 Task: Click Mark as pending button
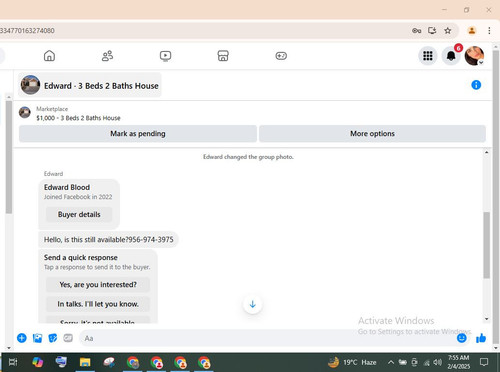click(x=138, y=134)
